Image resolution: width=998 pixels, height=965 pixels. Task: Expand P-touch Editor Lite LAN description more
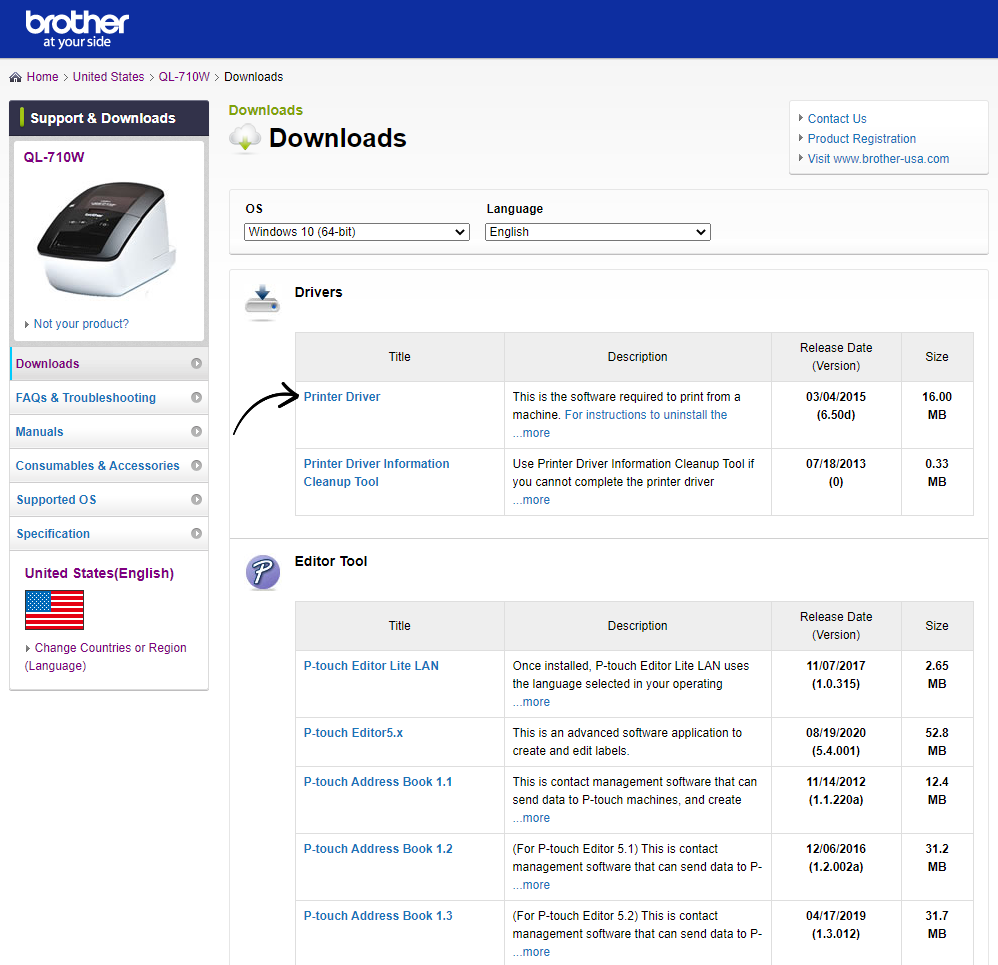[531, 702]
